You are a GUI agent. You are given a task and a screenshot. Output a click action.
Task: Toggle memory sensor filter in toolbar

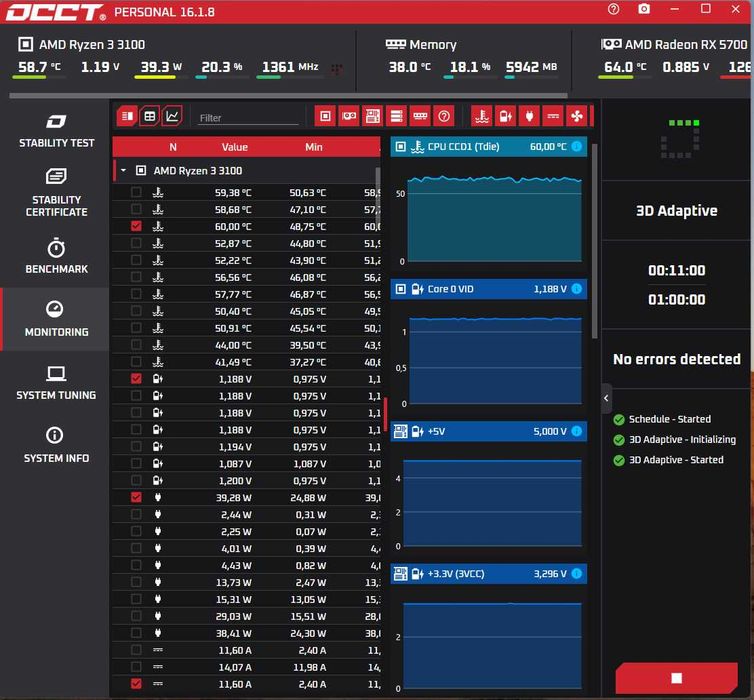click(420, 116)
